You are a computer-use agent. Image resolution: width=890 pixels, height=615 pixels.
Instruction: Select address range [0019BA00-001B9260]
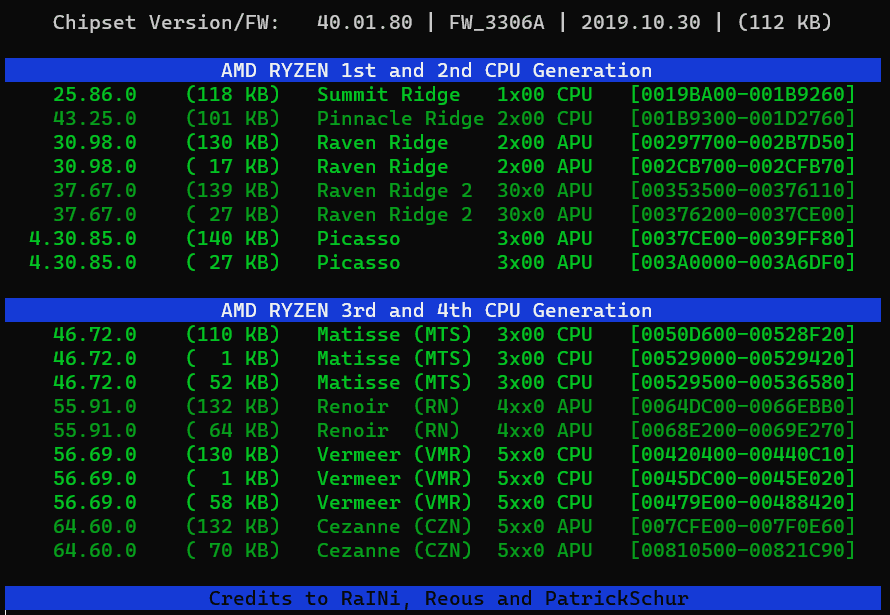(x=742, y=94)
